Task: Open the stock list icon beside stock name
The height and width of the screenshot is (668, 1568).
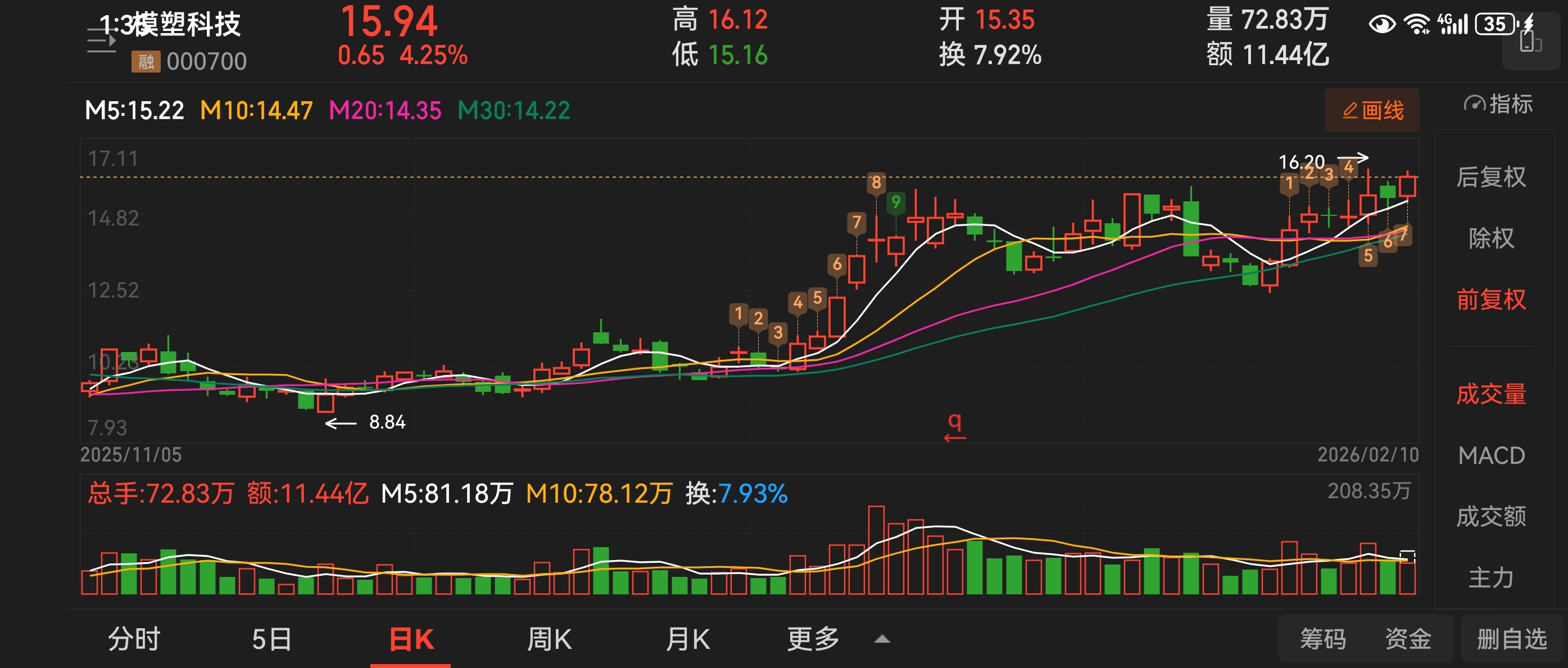Action: tap(101, 41)
